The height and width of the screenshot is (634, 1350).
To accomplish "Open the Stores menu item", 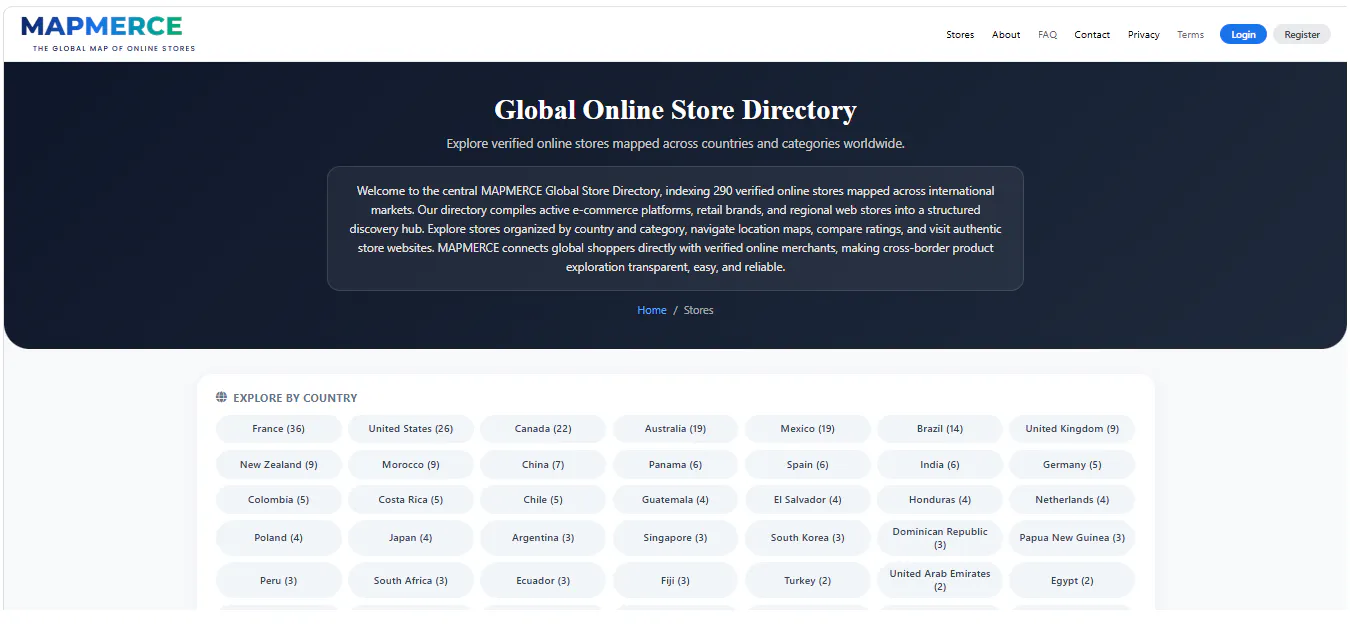I will [960, 34].
